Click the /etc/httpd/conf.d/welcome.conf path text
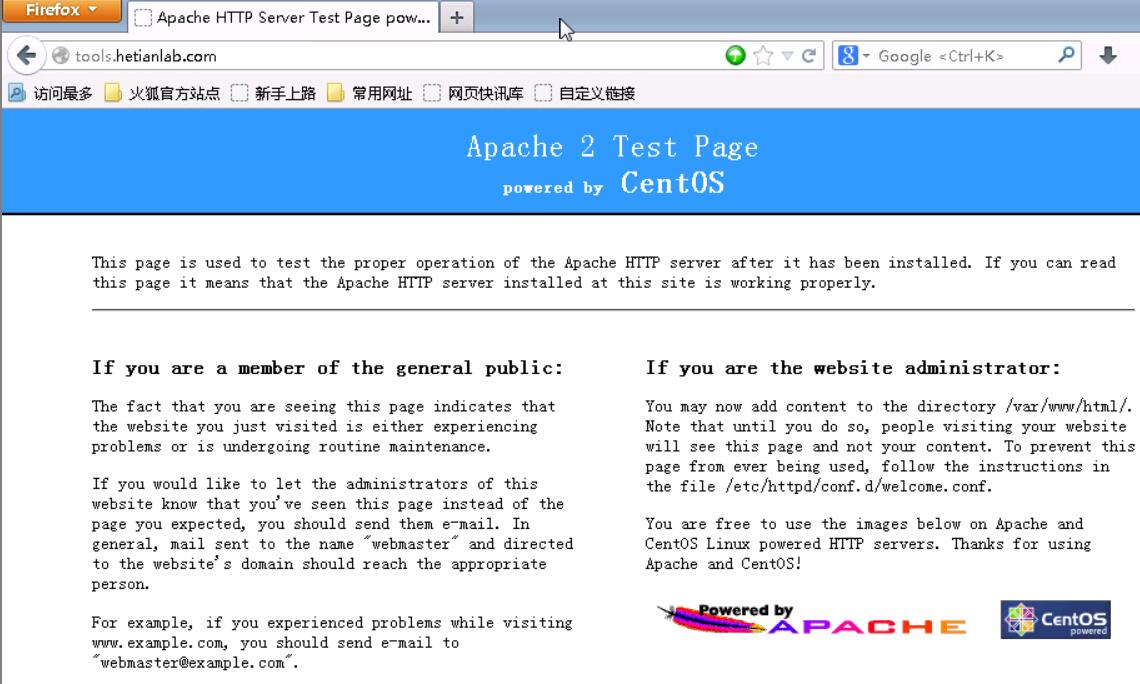The width and height of the screenshot is (1140, 684). click(x=858, y=486)
